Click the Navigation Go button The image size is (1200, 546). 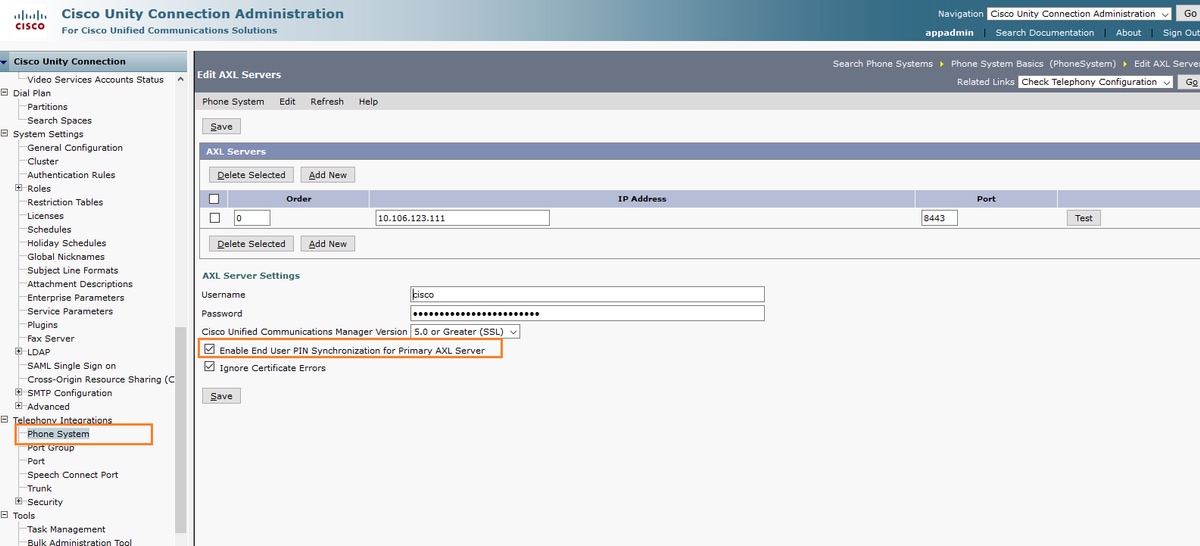(1188, 14)
